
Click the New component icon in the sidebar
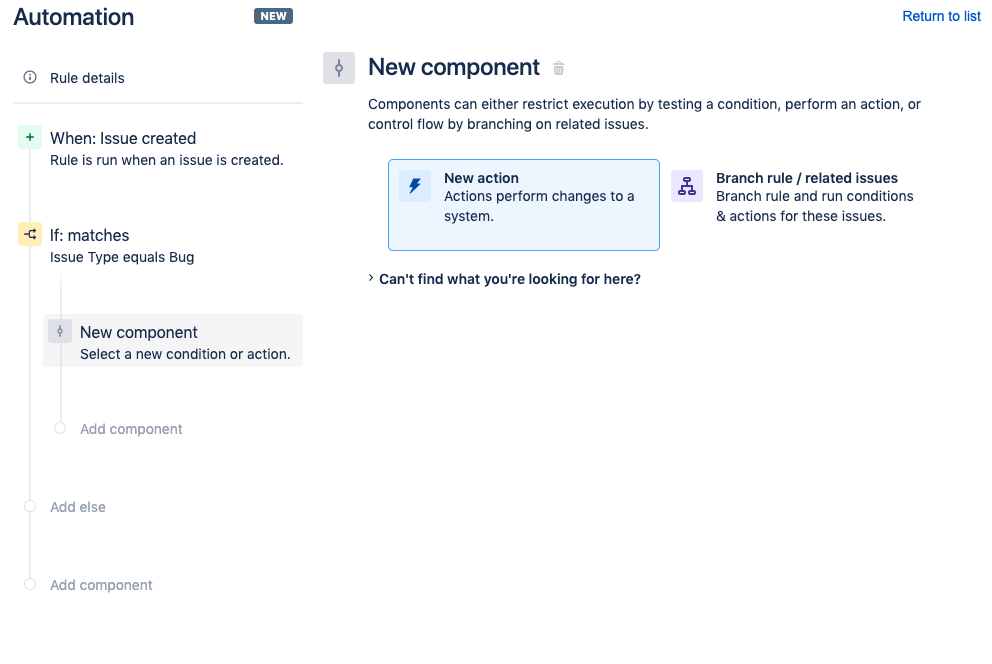click(x=60, y=331)
